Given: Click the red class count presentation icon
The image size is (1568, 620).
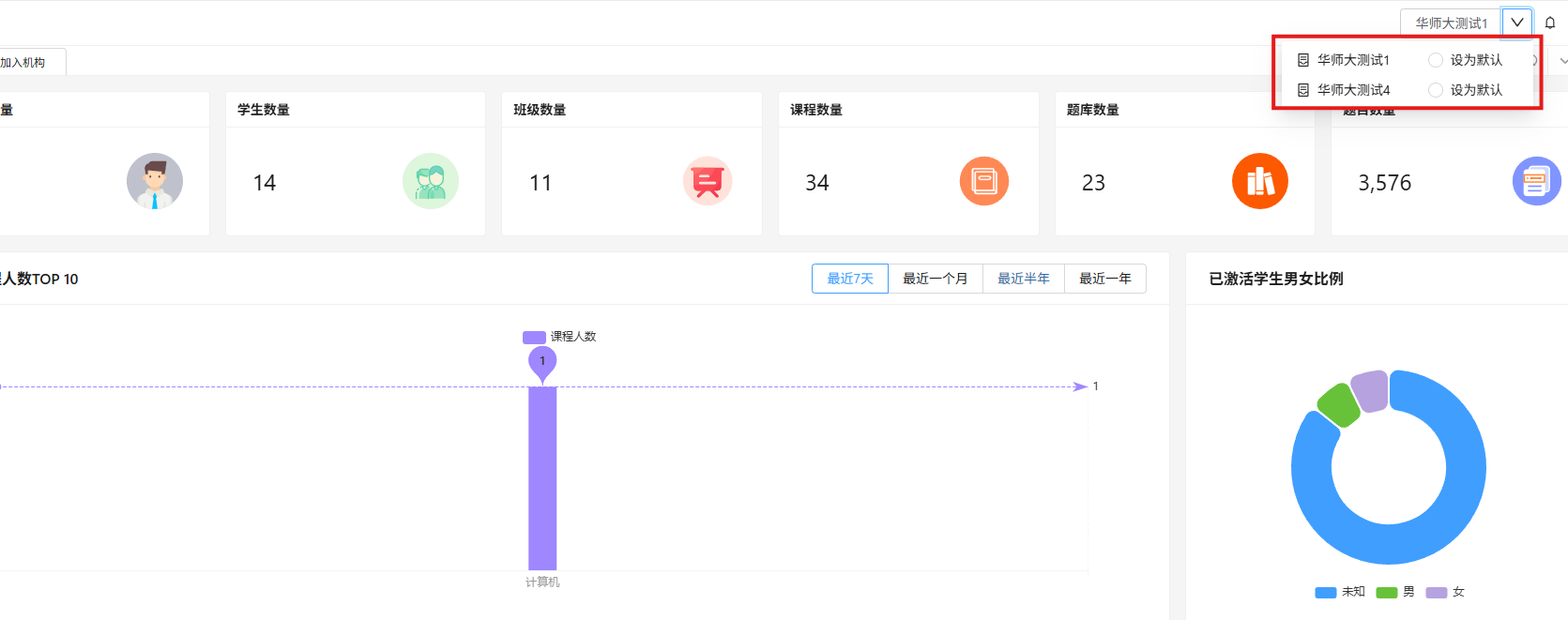Looking at the screenshot, I should [x=707, y=181].
